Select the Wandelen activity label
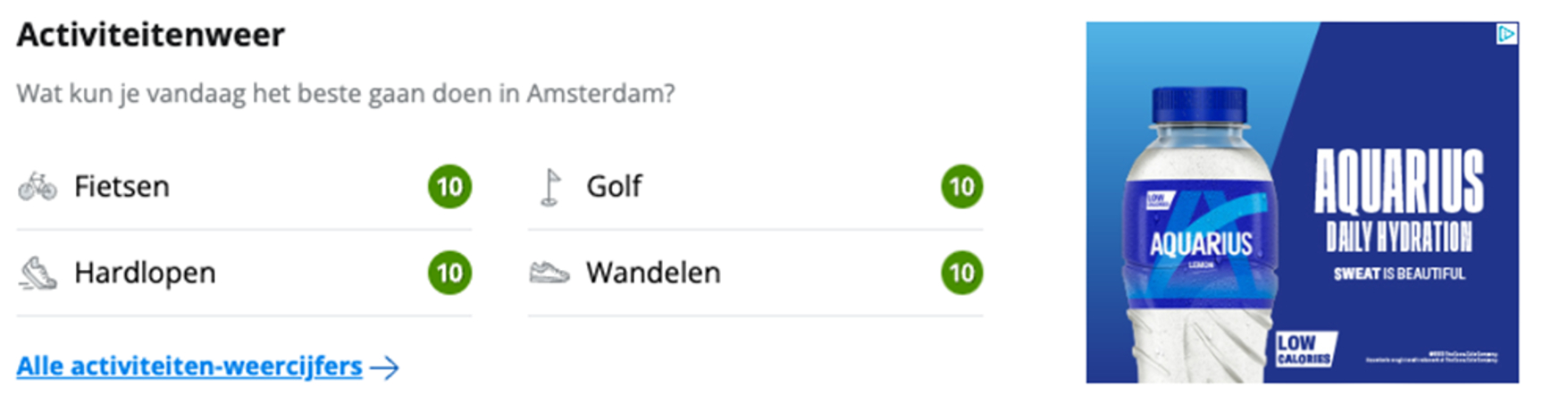This screenshot has width=1568, height=414. coord(653,273)
